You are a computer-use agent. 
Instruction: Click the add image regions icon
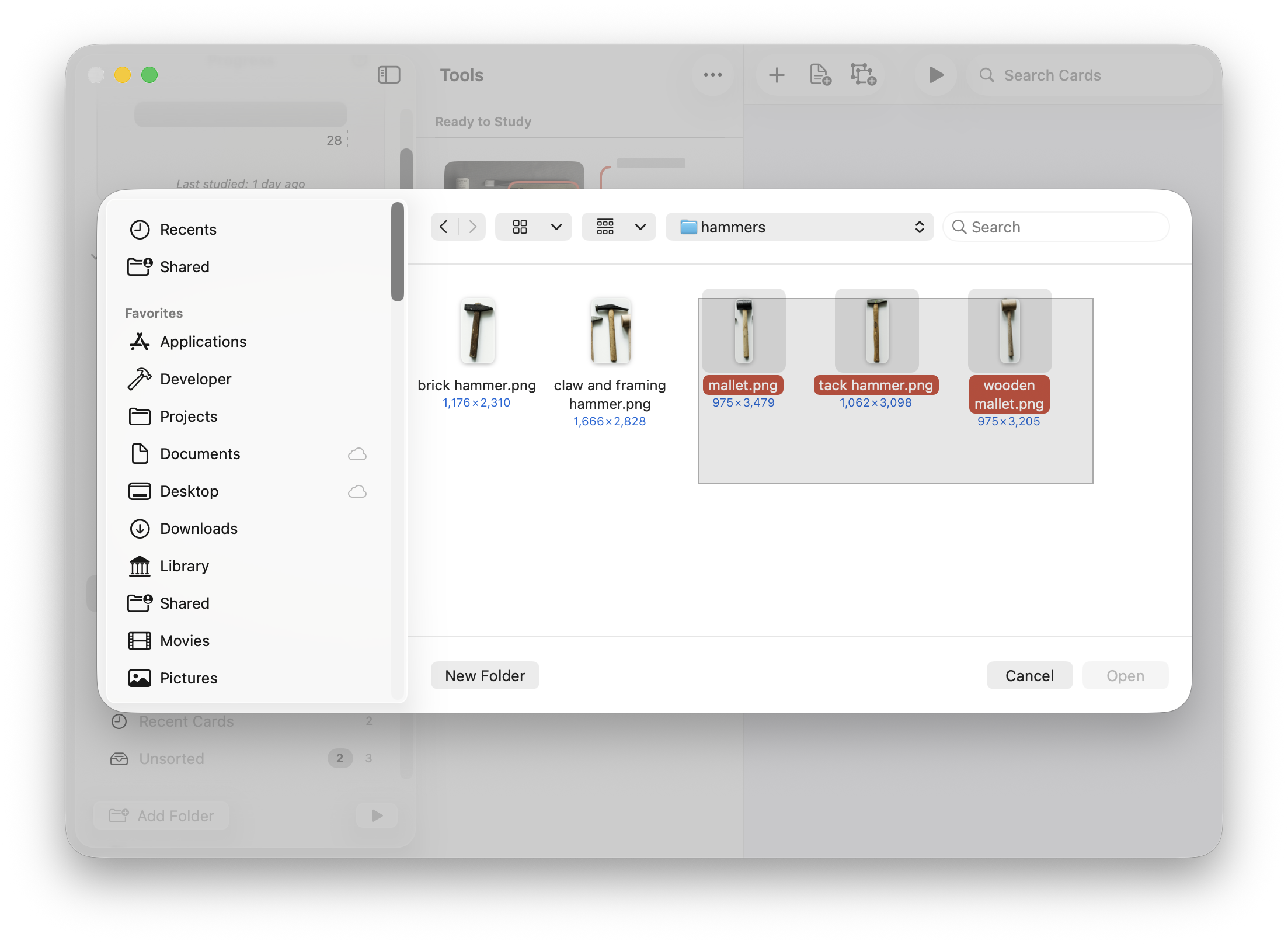click(x=863, y=75)
